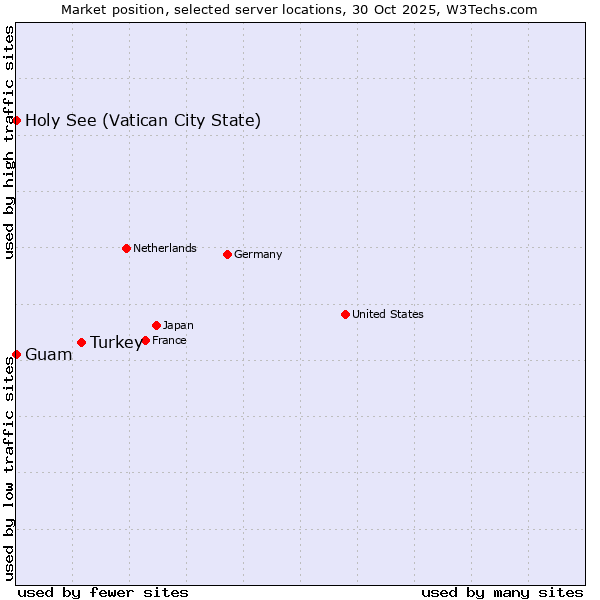Click the 'Guam' label text

pos(48,355)
